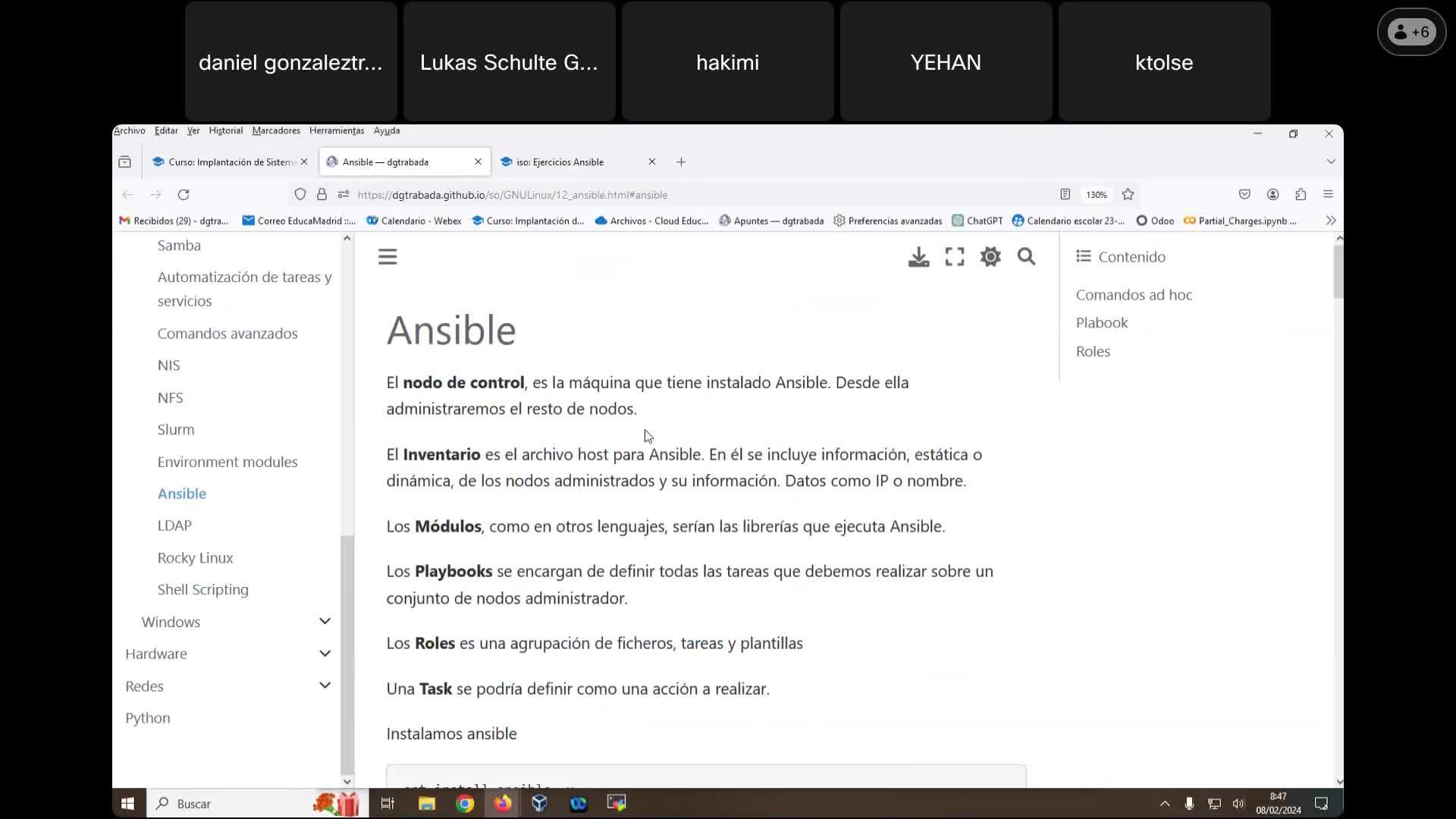Expand the Redes sidebar section

tap(325, 686)
